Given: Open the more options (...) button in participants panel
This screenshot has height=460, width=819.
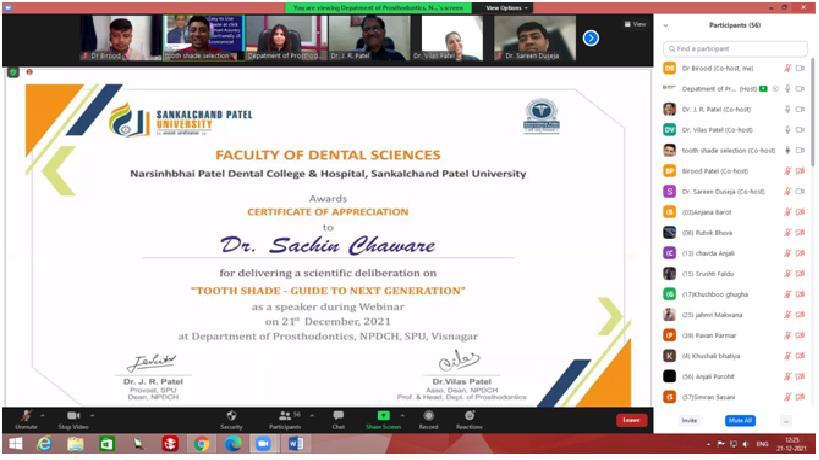Looking at the screenshot, I should coord(786,421).
